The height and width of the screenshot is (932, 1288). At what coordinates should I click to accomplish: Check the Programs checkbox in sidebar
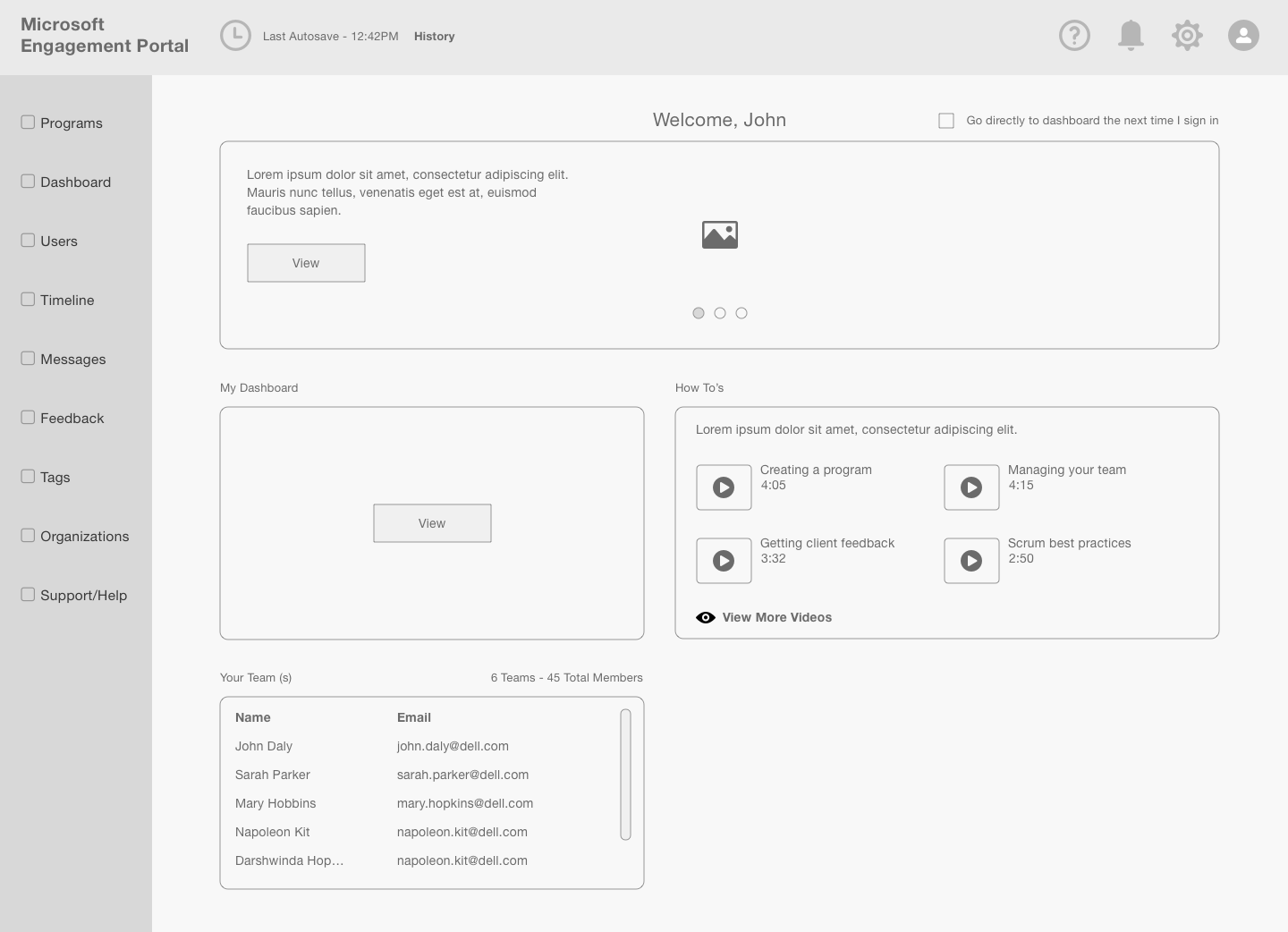coord(28,122)
